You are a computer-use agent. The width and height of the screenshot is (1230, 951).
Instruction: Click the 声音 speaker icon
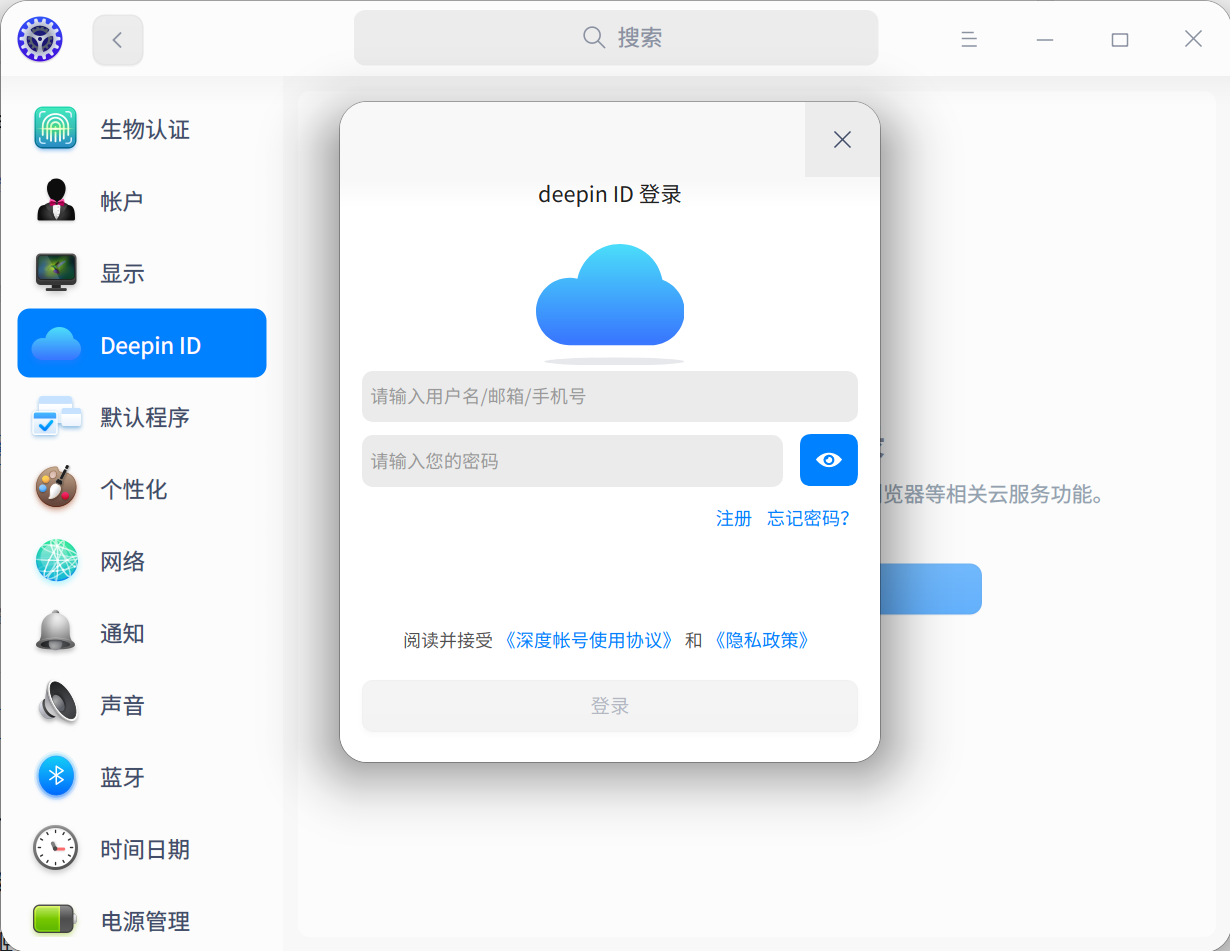tap(56, 704)
